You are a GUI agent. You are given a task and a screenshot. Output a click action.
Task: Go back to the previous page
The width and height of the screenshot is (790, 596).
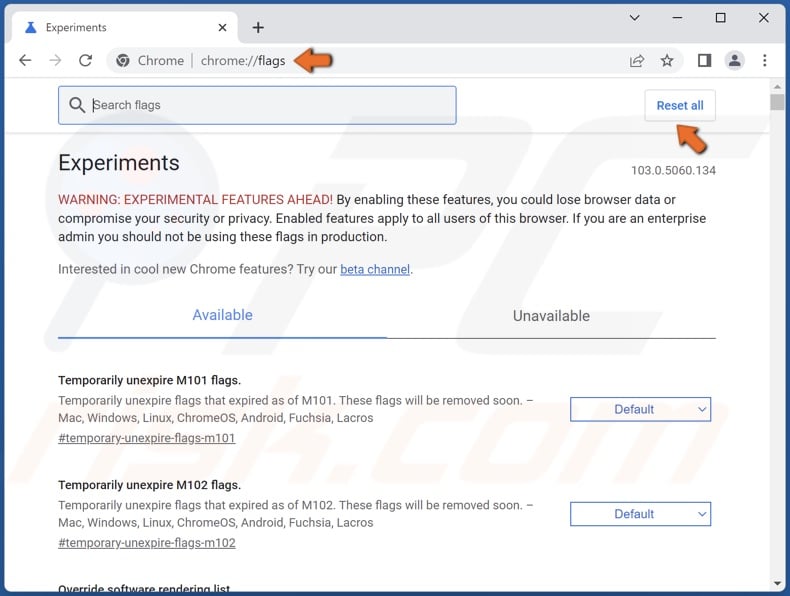[25, 60]
